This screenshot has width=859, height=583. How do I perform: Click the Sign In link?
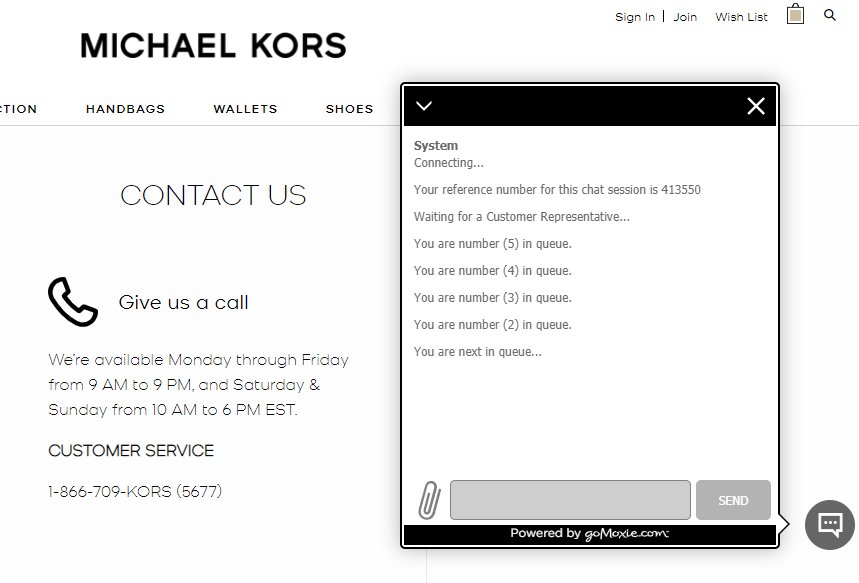(635, 17)
